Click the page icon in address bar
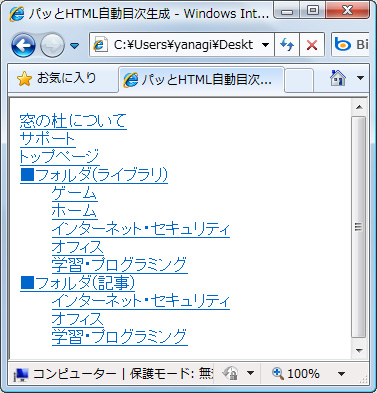 (x=99, y=45)
